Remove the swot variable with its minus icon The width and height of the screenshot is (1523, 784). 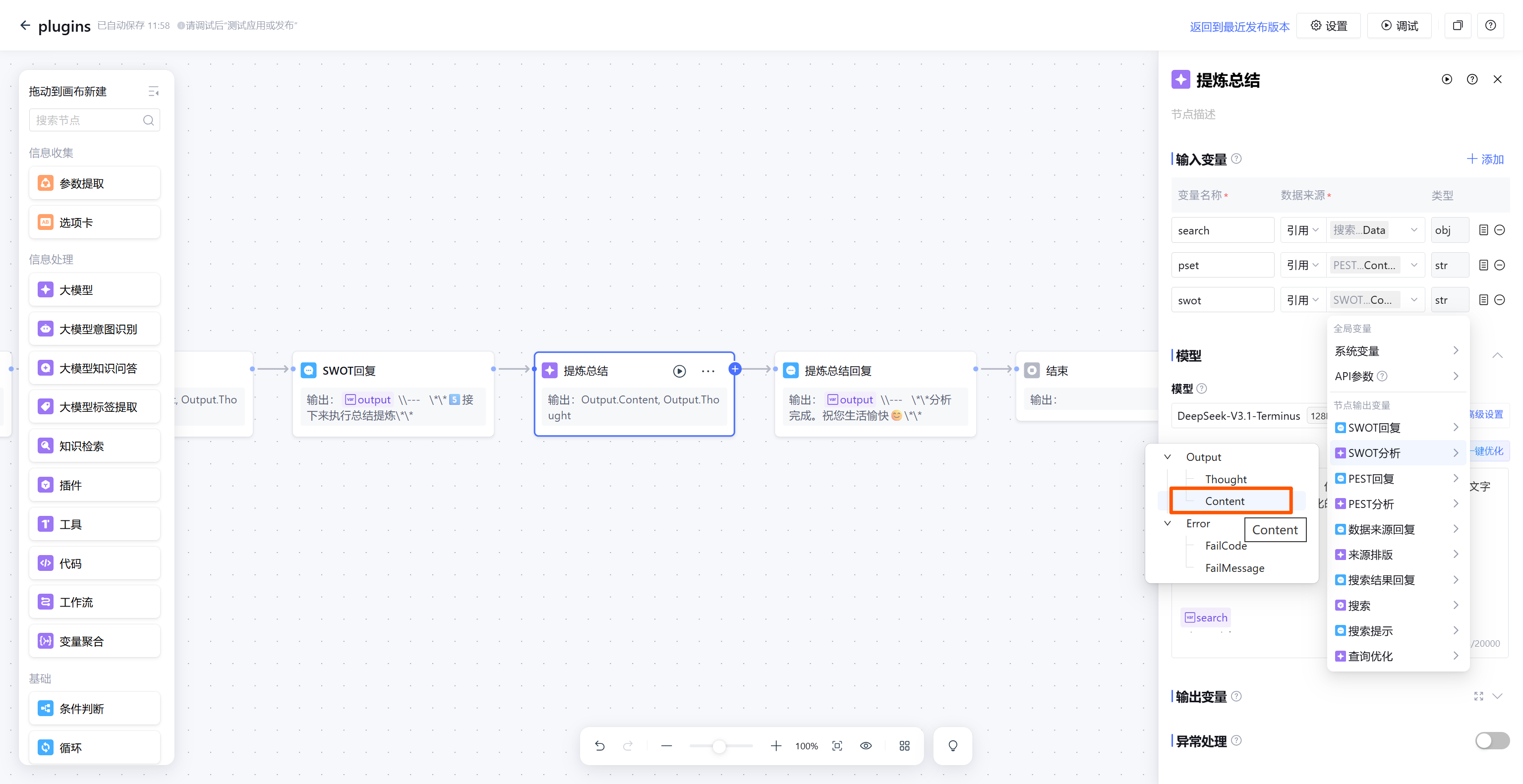click(1499, 300)
